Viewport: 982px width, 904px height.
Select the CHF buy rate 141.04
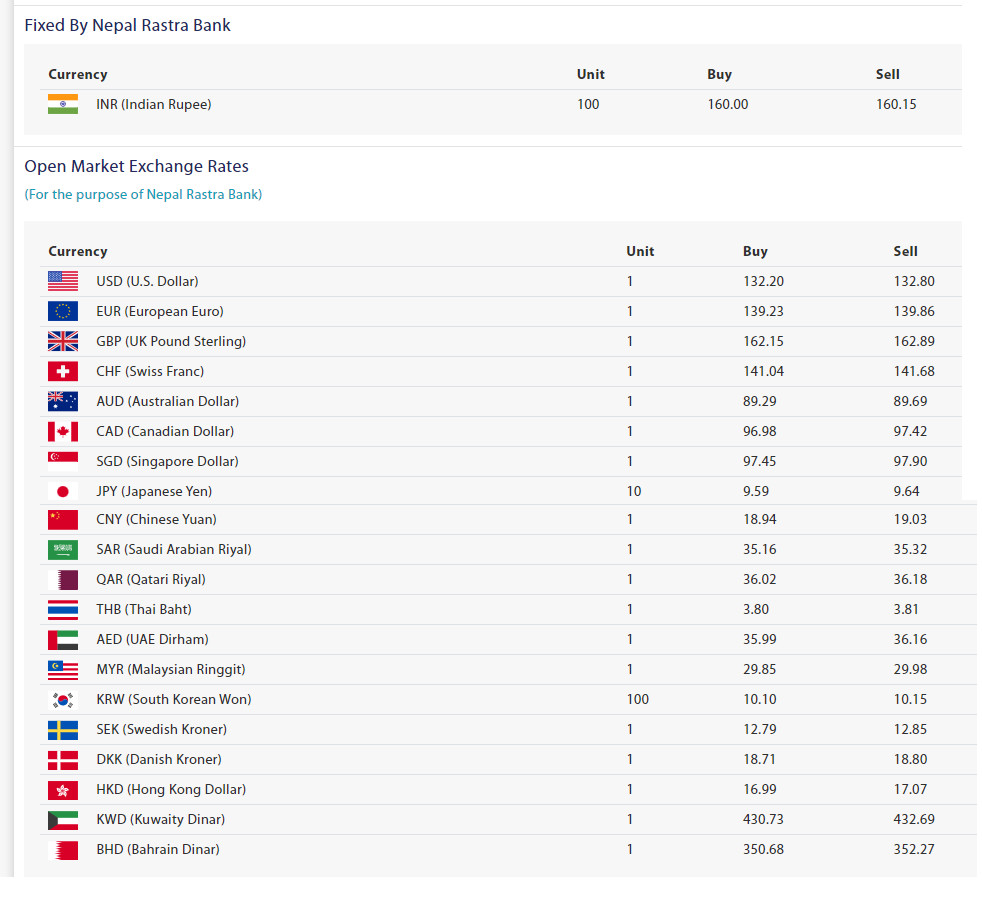763,371
